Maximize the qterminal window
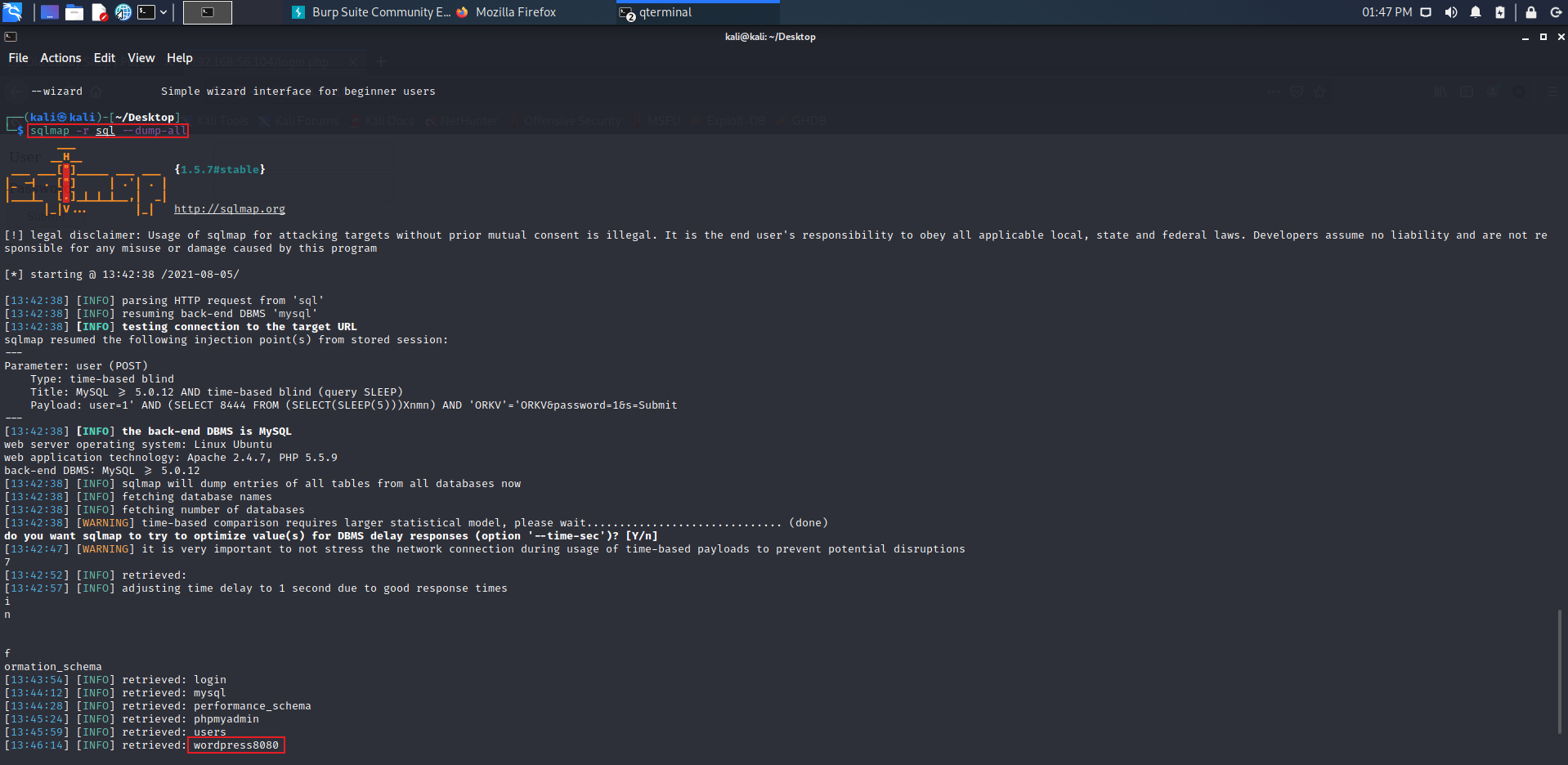 [1543, 37]
